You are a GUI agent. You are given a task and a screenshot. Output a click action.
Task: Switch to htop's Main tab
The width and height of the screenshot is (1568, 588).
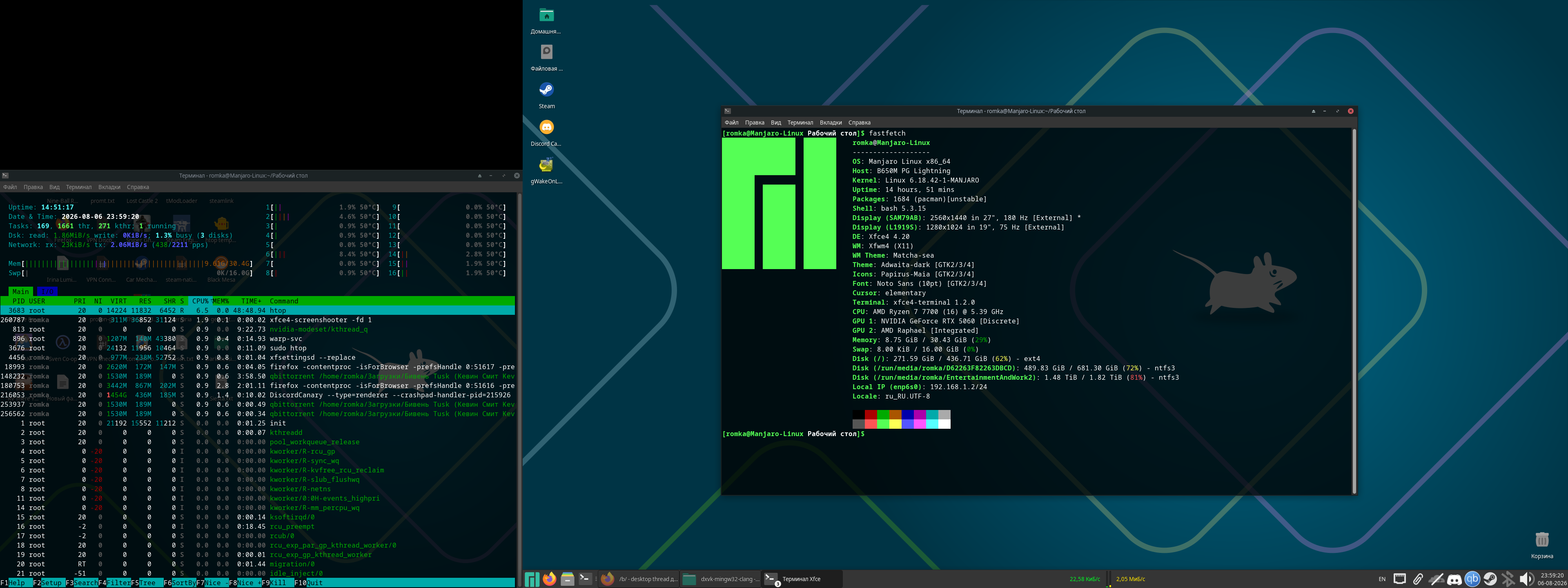21,292
